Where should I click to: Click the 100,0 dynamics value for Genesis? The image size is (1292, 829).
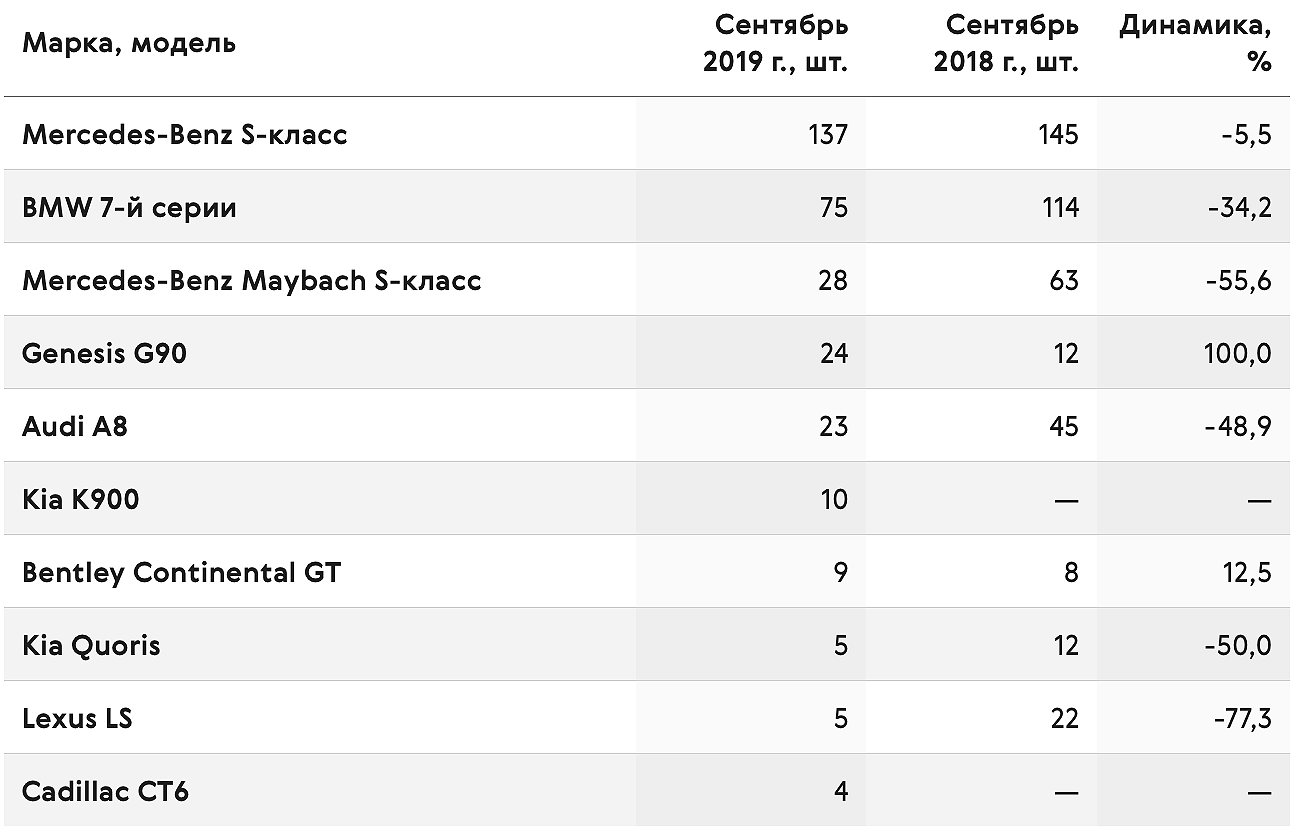(1238, 353)
